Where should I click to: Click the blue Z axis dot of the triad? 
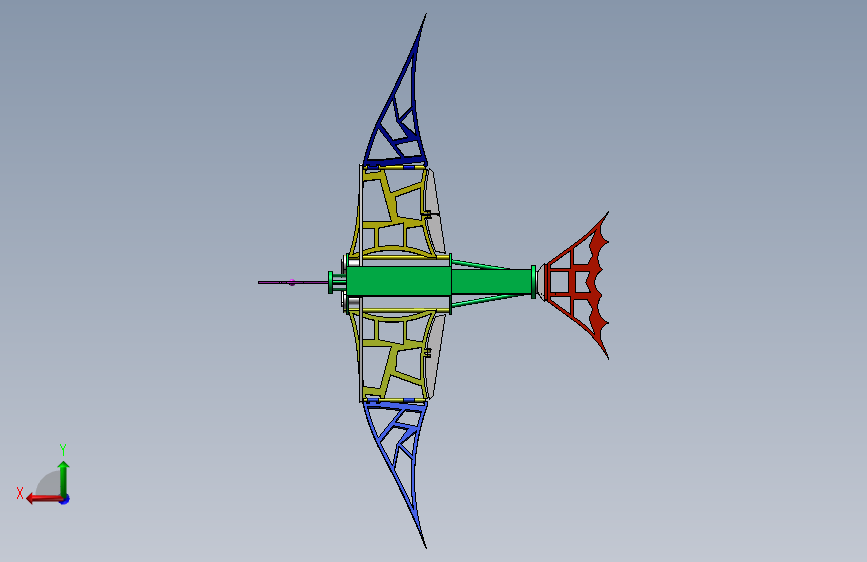[65, 499]
